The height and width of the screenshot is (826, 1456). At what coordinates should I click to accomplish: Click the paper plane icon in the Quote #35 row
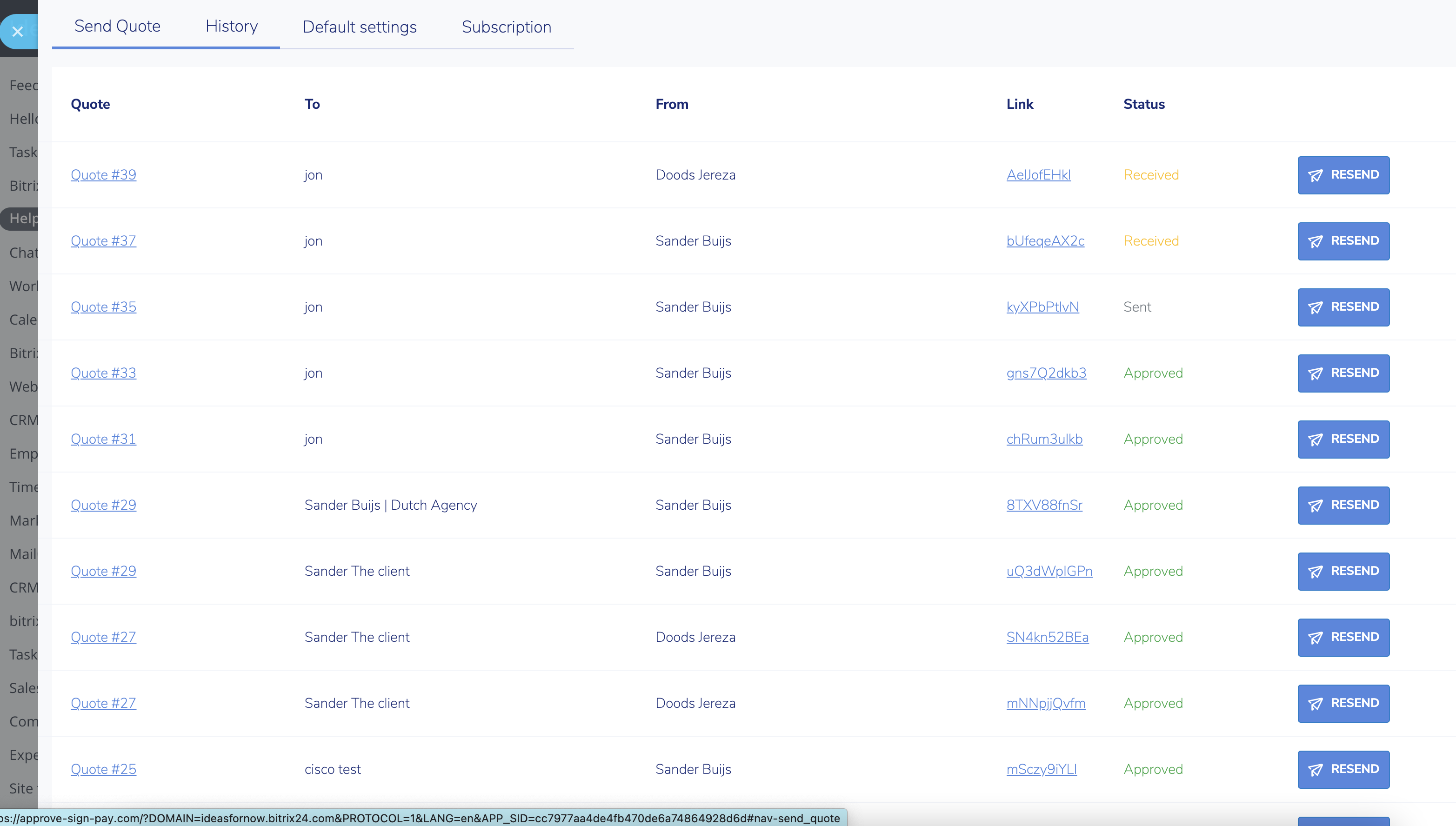[x=1315, y=308]
